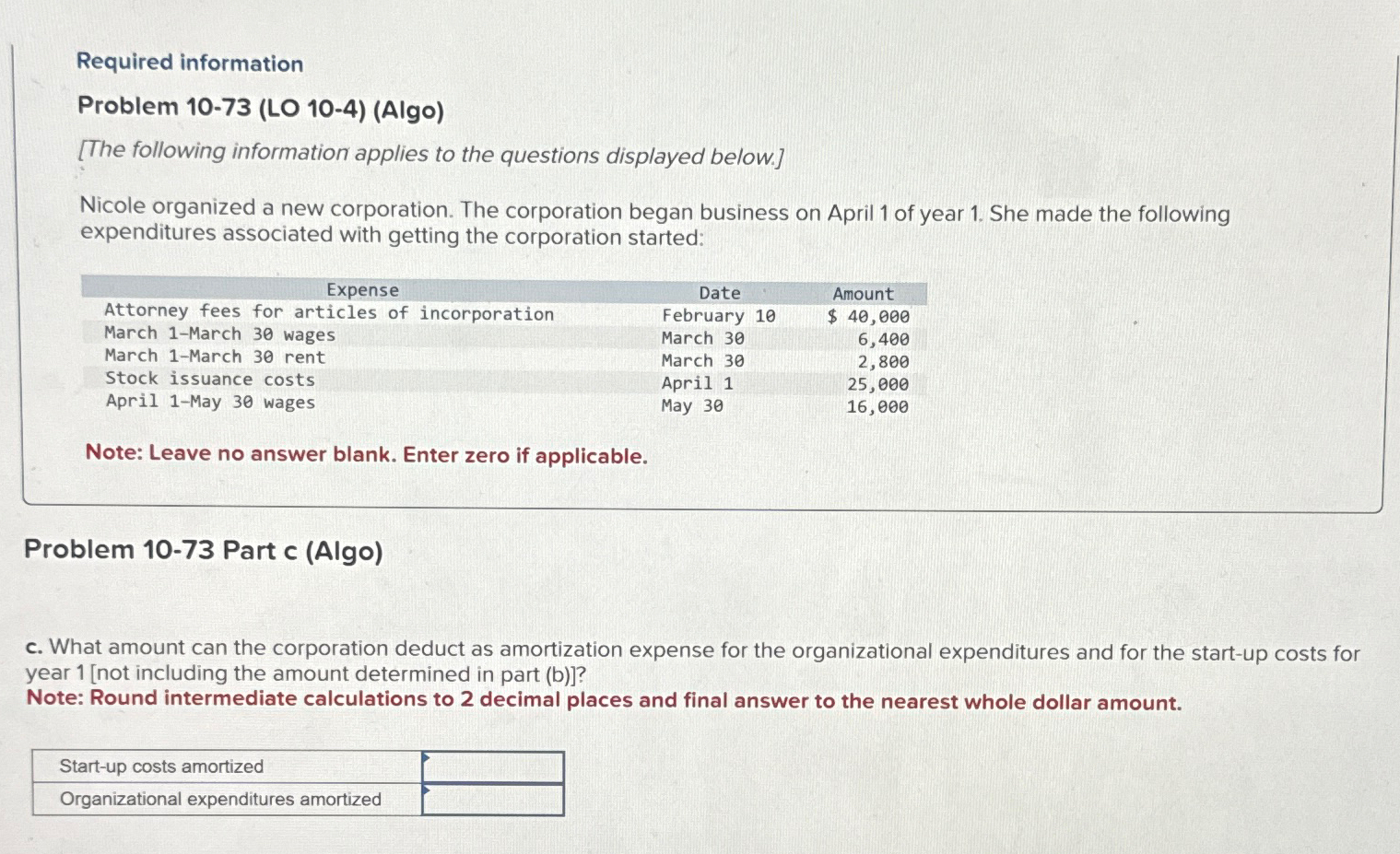This screenshot has height=854, width=1400.
Task: Click the Organizational expenditures amortized input field
Action: [493, 797]
